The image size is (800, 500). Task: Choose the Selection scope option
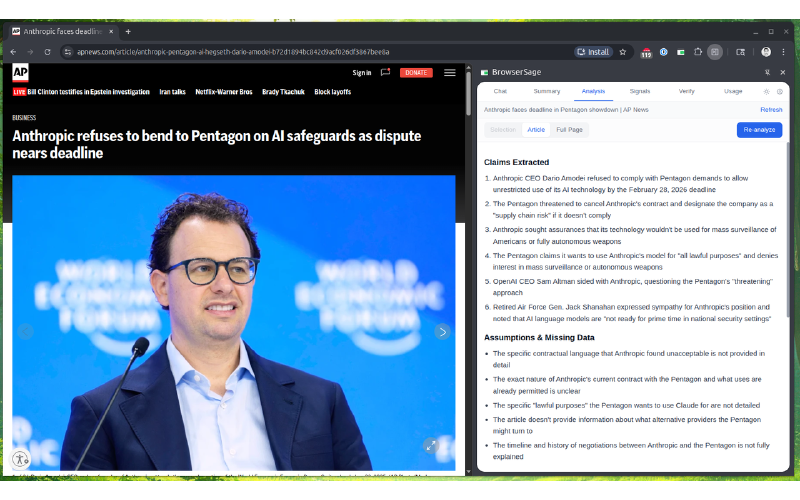(503, 130)
